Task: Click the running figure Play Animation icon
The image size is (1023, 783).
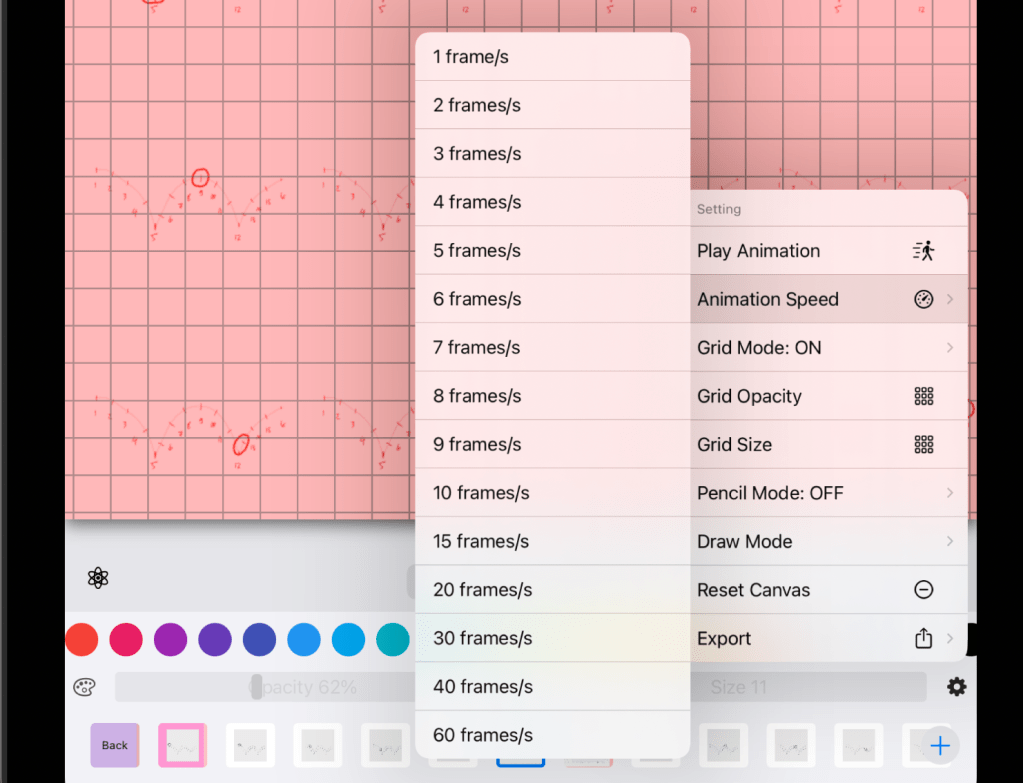Action: [x=923, y=251]
